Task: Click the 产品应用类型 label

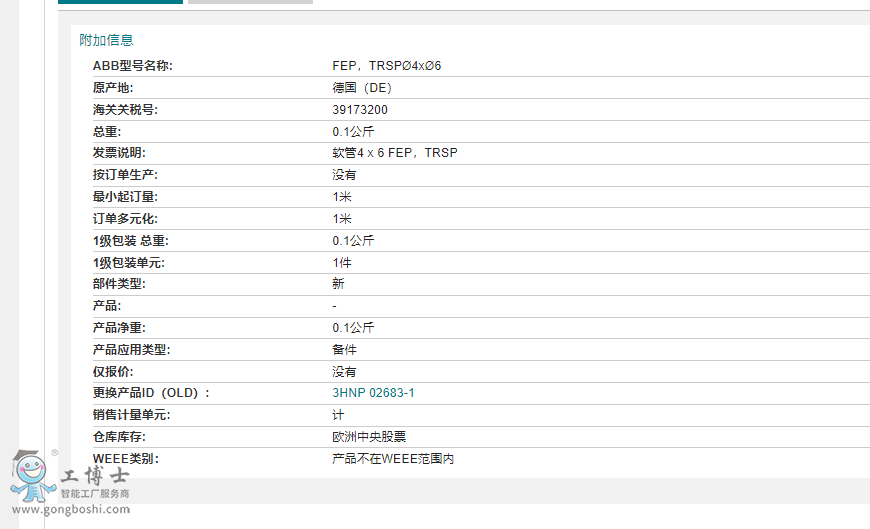Action: 131,350
